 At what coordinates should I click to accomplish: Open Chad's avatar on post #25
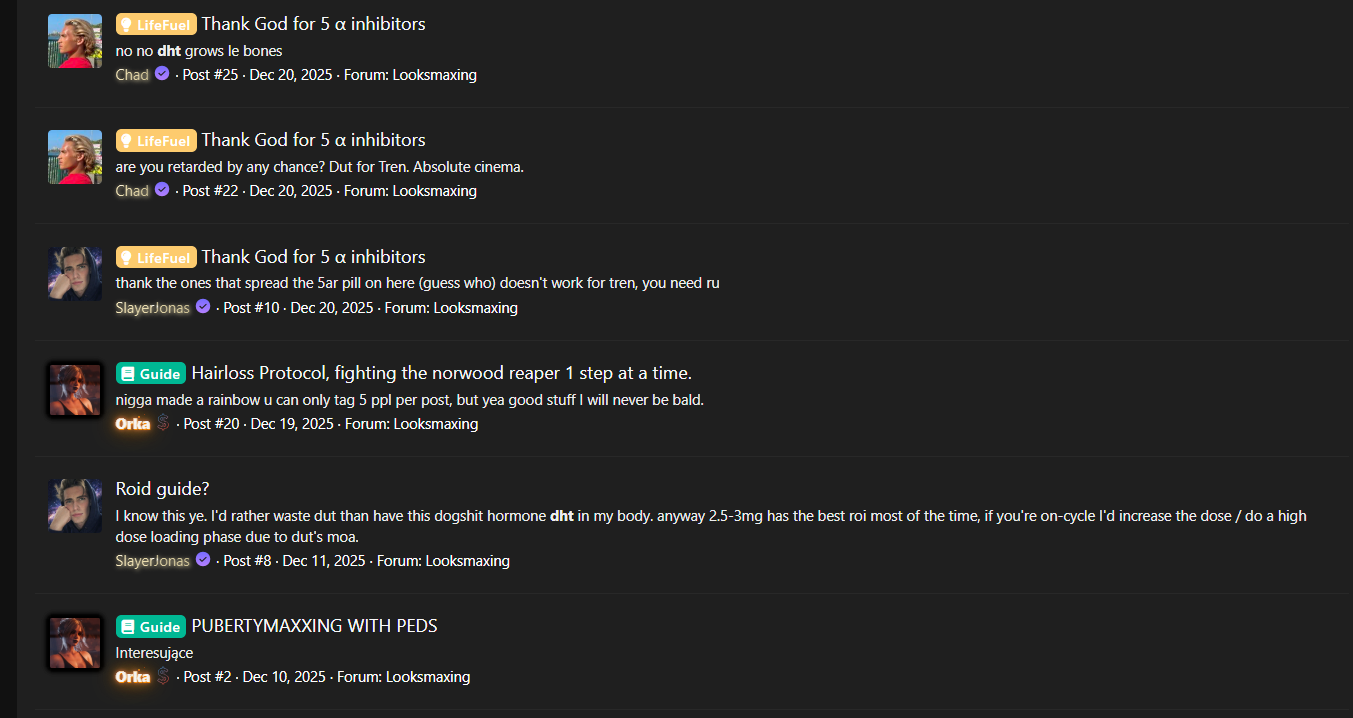coord(75,41)
